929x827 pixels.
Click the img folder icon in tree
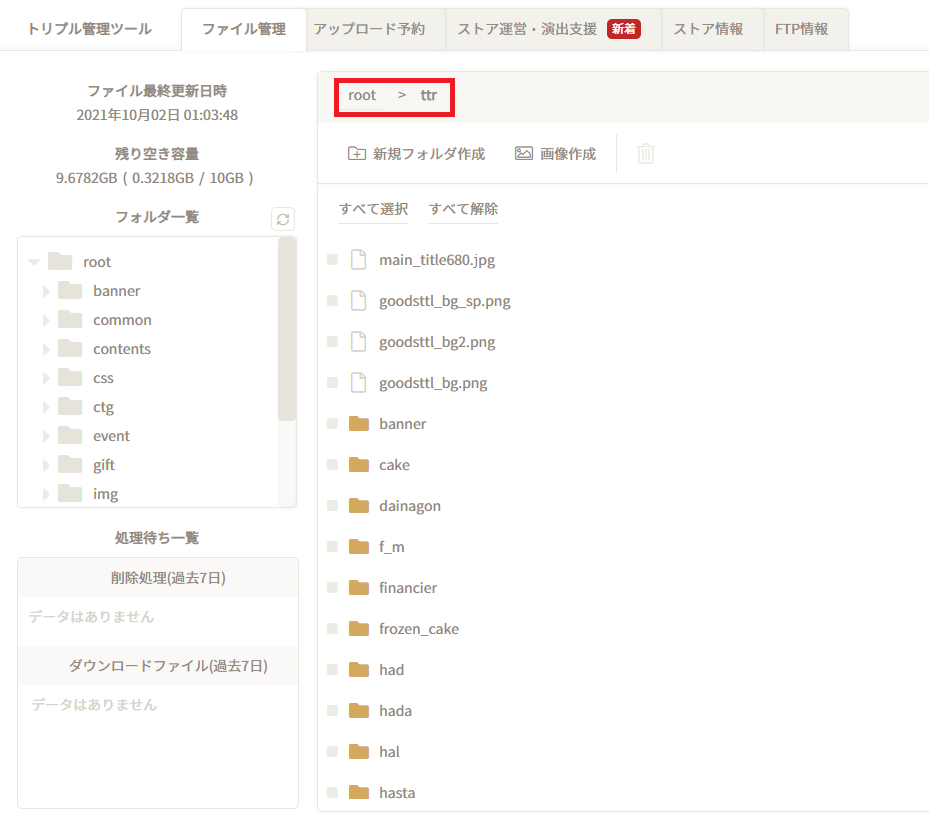tap(70, 493)
